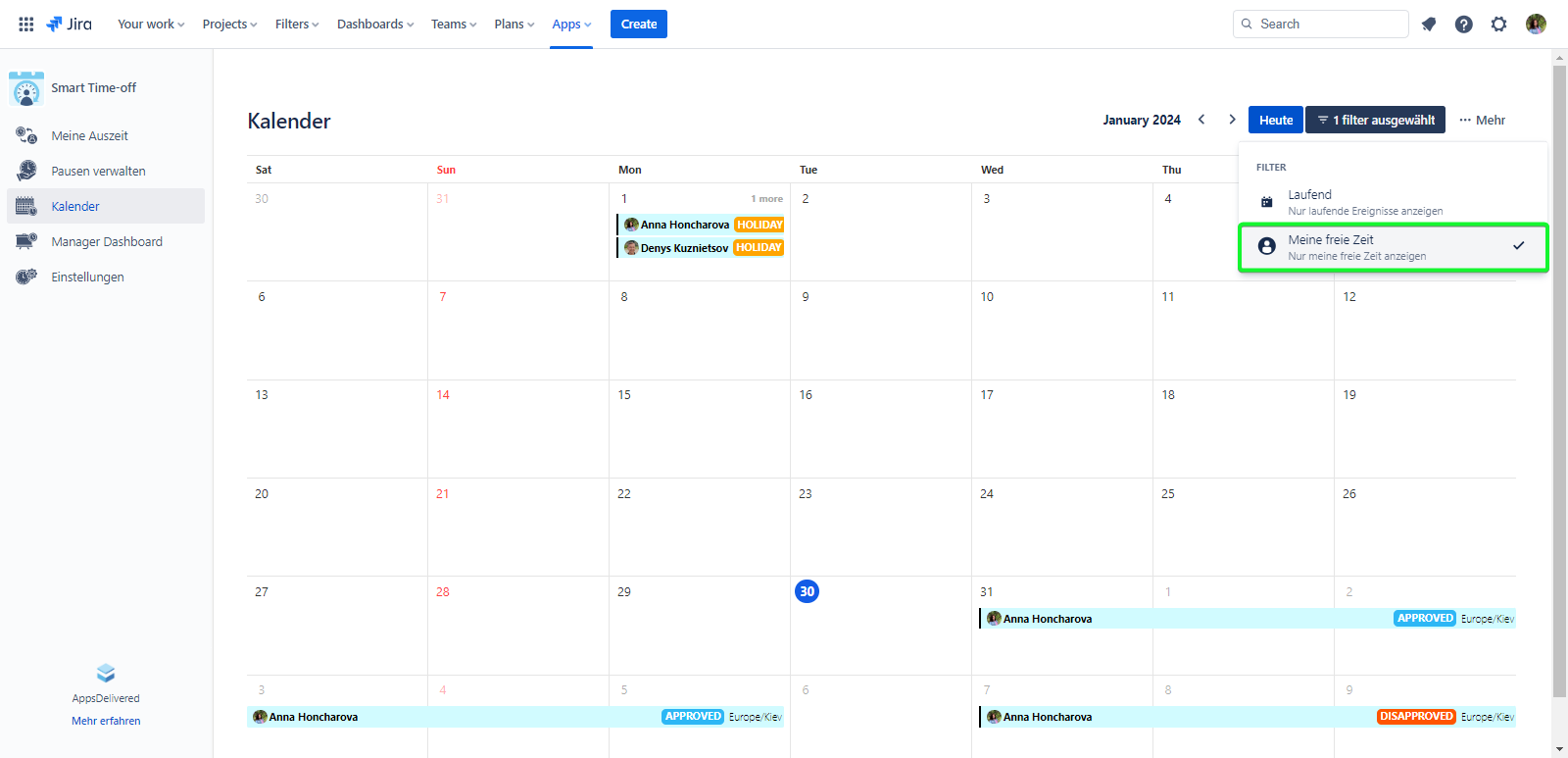Expand the Your work dropdown
The width and height of the screenshot is (1568, 758).
[x=151, y=25]
